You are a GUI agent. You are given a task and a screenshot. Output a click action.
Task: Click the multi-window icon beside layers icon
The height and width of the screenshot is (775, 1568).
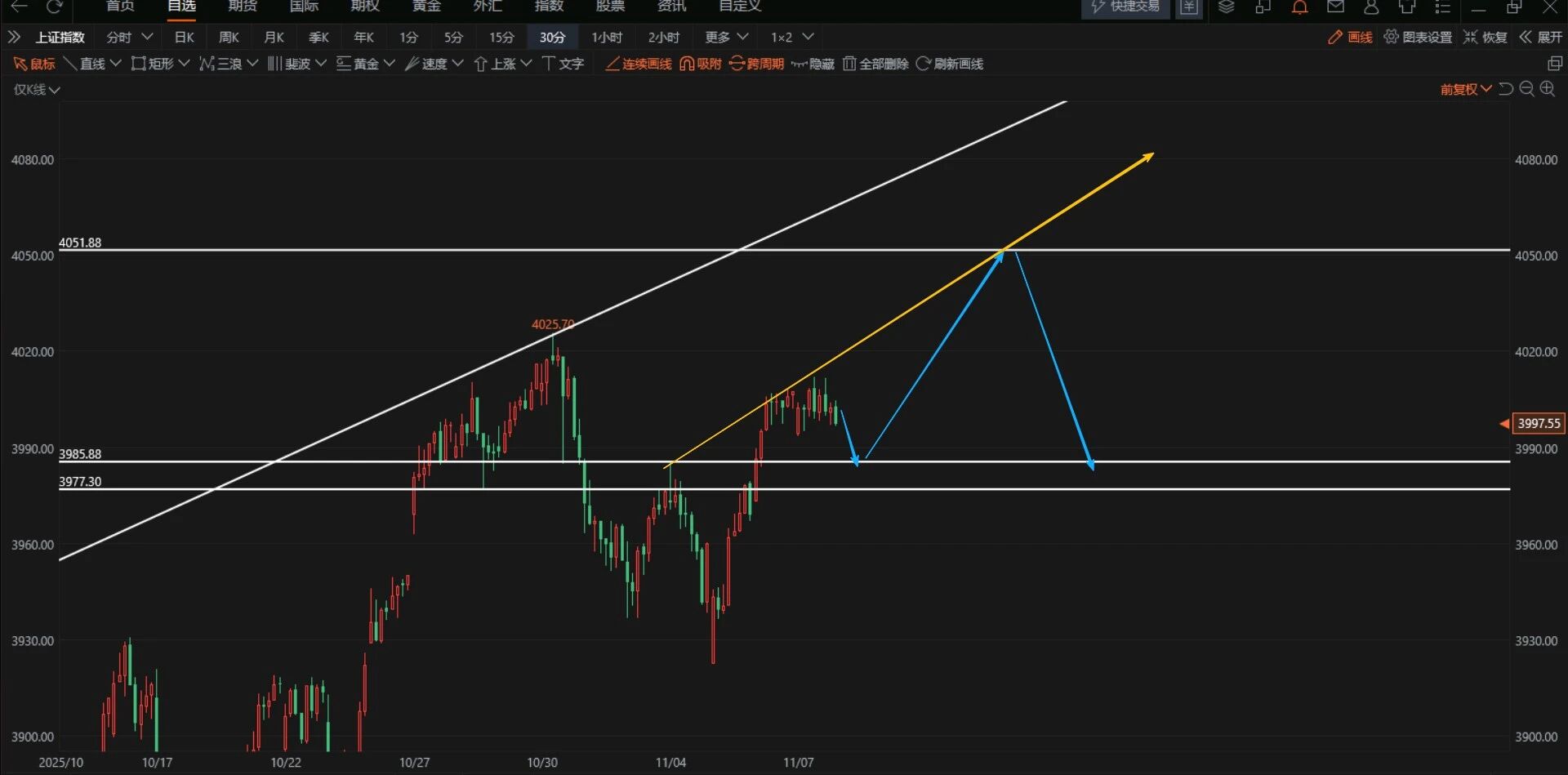[1263, 7]
